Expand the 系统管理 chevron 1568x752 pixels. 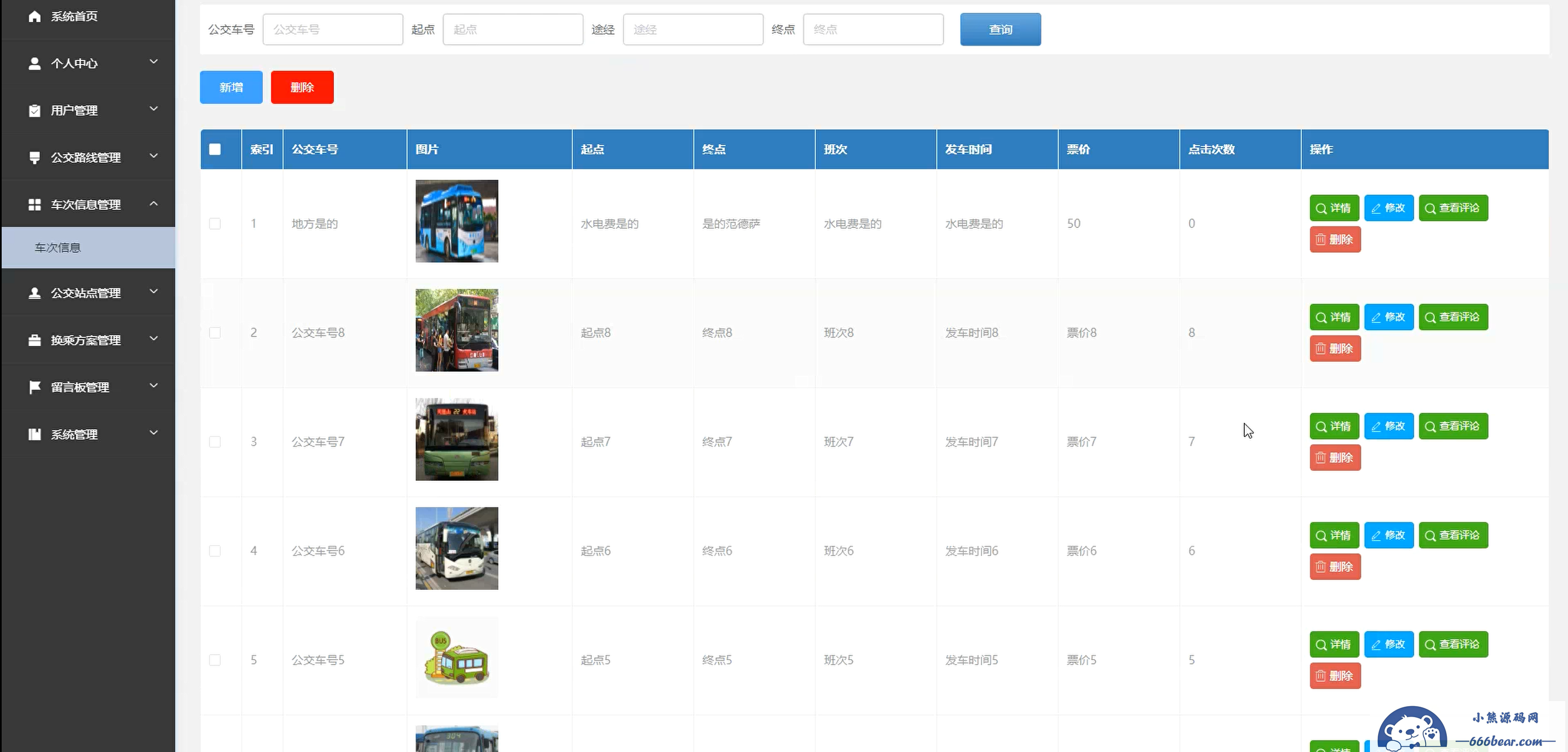click(153, 432)
